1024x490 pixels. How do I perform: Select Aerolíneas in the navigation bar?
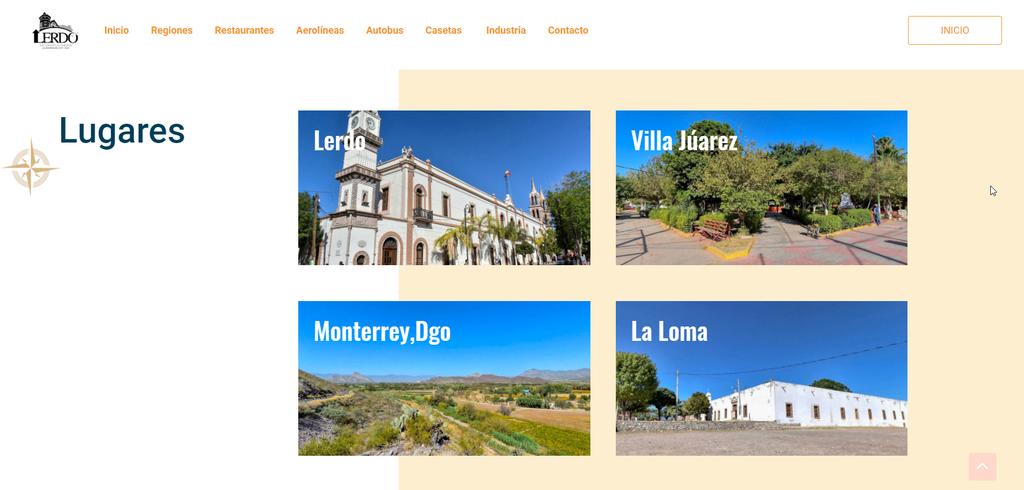(x=320, y=30)
